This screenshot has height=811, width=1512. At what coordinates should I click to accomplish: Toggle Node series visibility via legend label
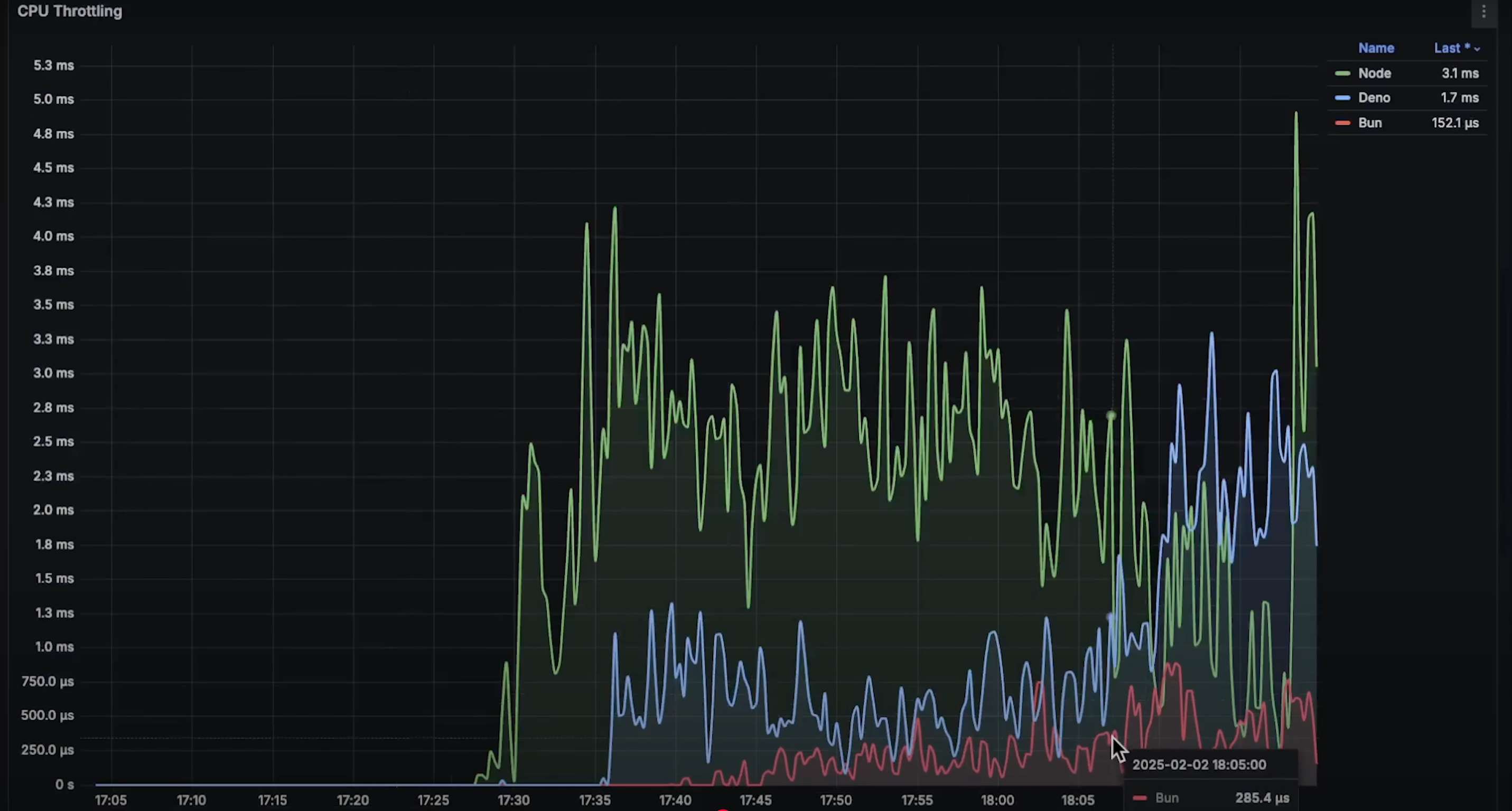[x=1375, y=73]
